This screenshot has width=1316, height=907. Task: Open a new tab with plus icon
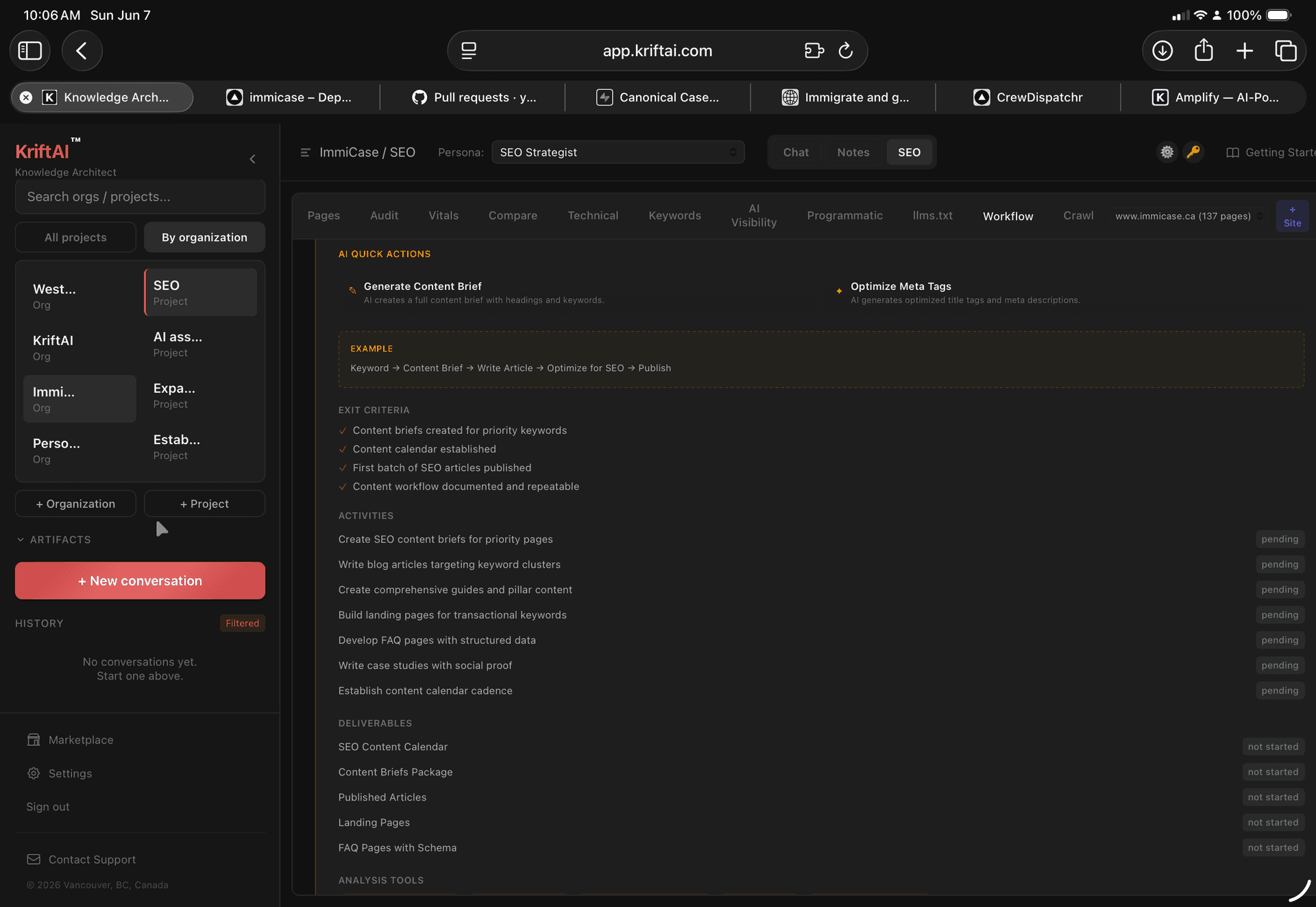pos(1245,51)
